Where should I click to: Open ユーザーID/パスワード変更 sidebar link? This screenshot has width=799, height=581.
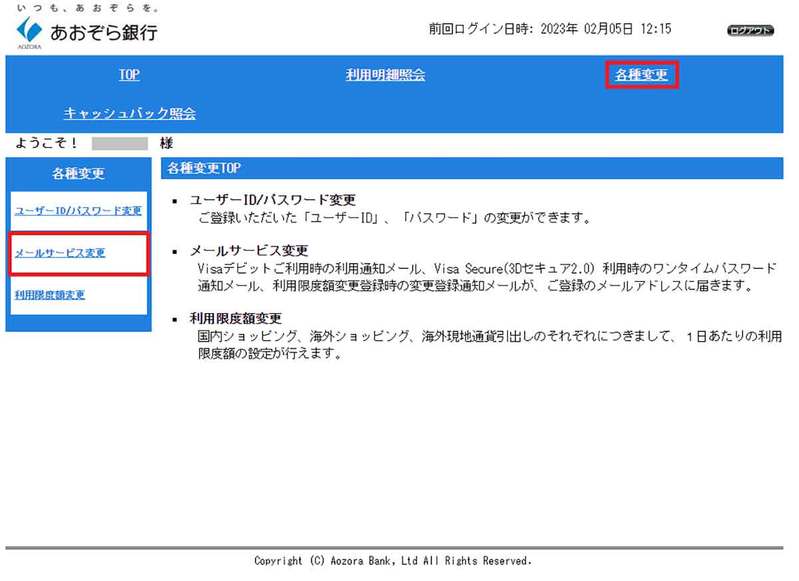(x=78, y=210)
